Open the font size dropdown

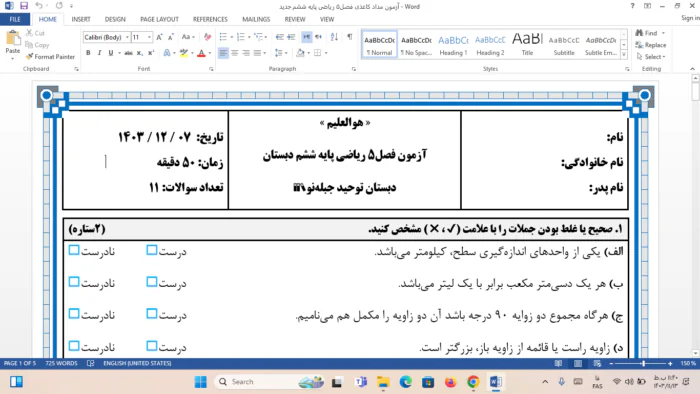149,37
